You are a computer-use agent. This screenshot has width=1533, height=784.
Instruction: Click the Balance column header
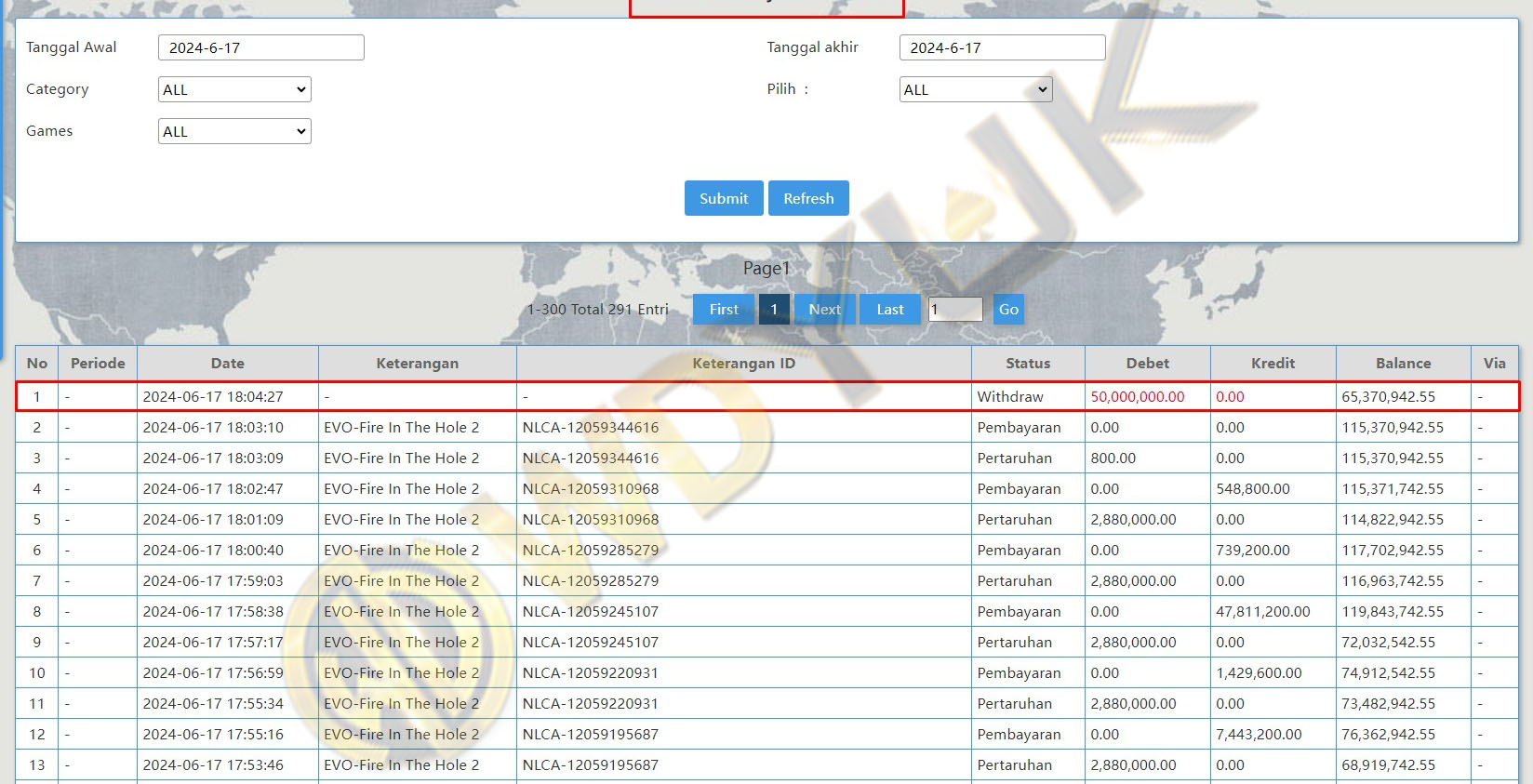point(1404,364)
